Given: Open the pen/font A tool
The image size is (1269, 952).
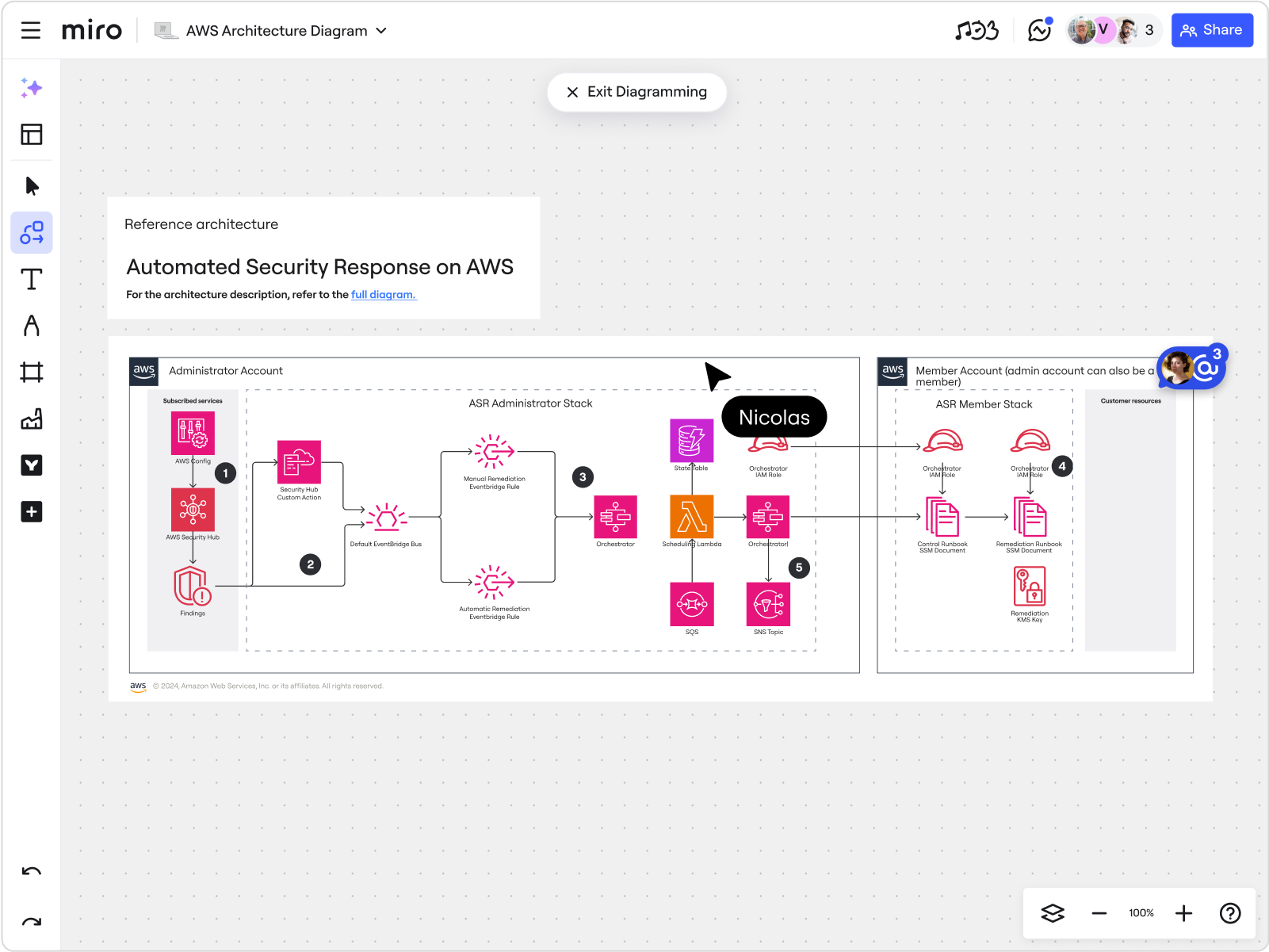Looking at the screenshot, I should 32,326.
